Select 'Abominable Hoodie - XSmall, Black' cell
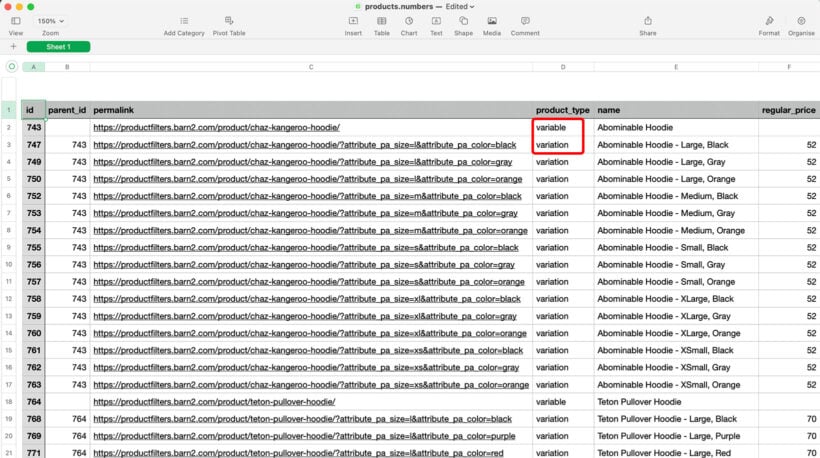The width and height of the screenshot is (820, 458). click(676, 350)
